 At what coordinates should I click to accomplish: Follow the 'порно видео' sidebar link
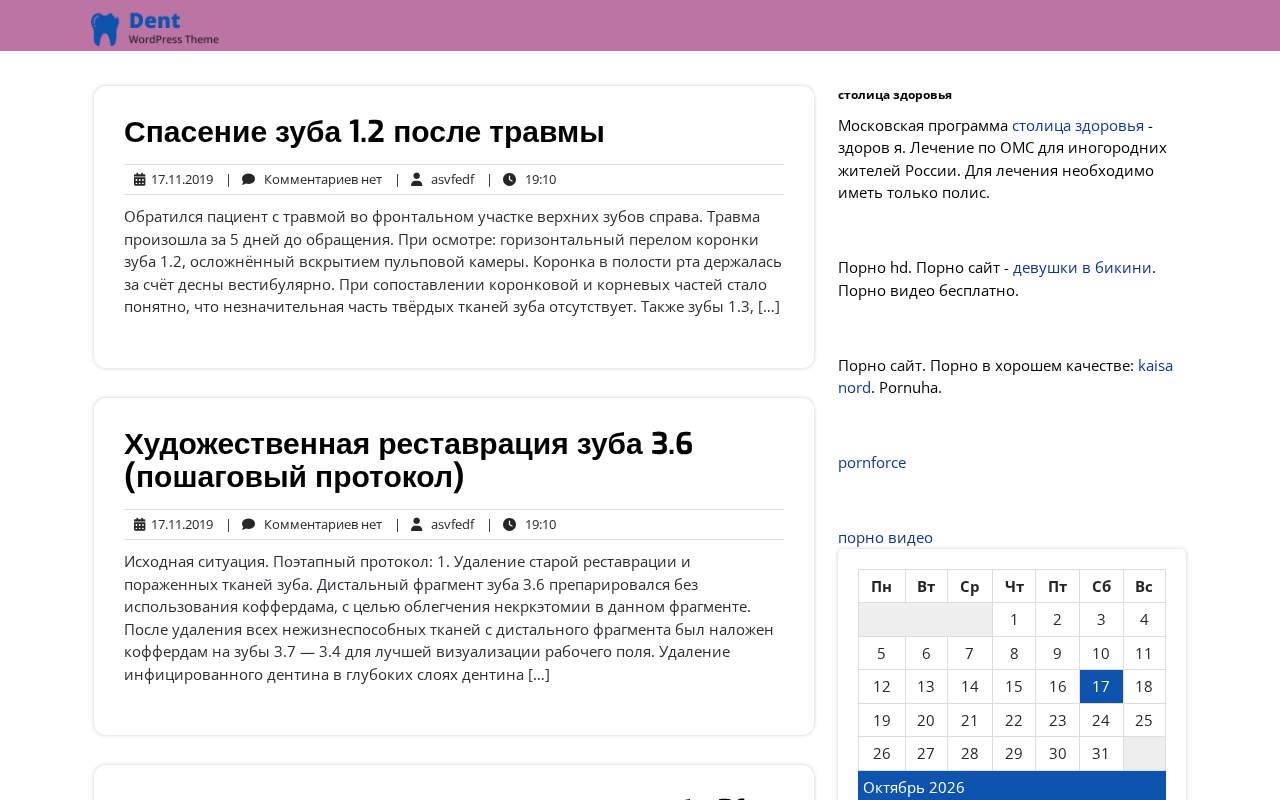885,538
